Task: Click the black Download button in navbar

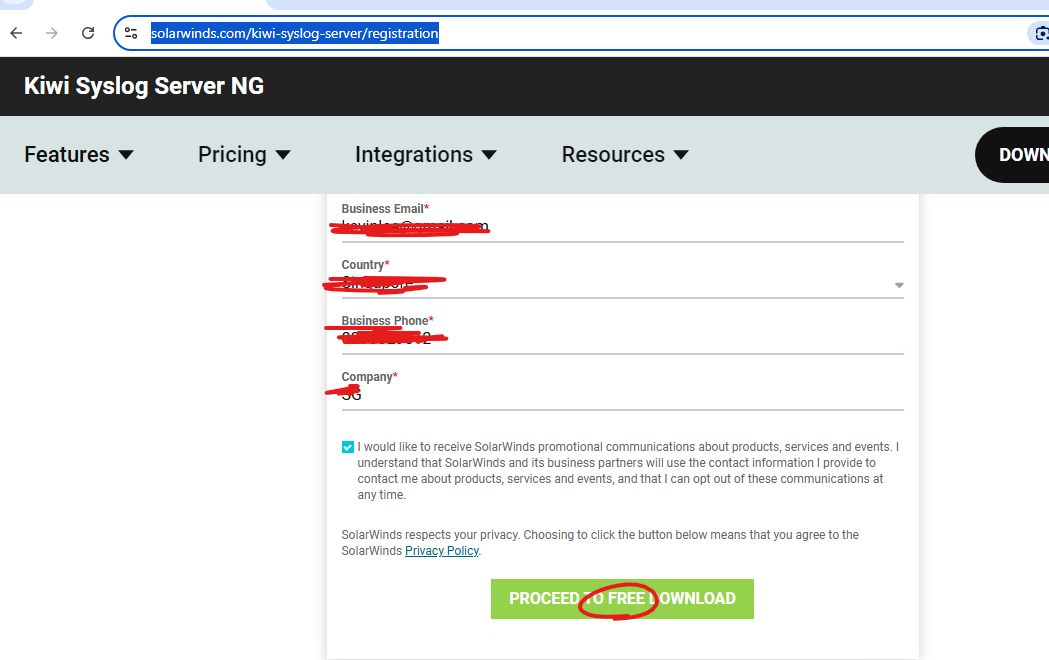Action: click(x=1012, y=154)
